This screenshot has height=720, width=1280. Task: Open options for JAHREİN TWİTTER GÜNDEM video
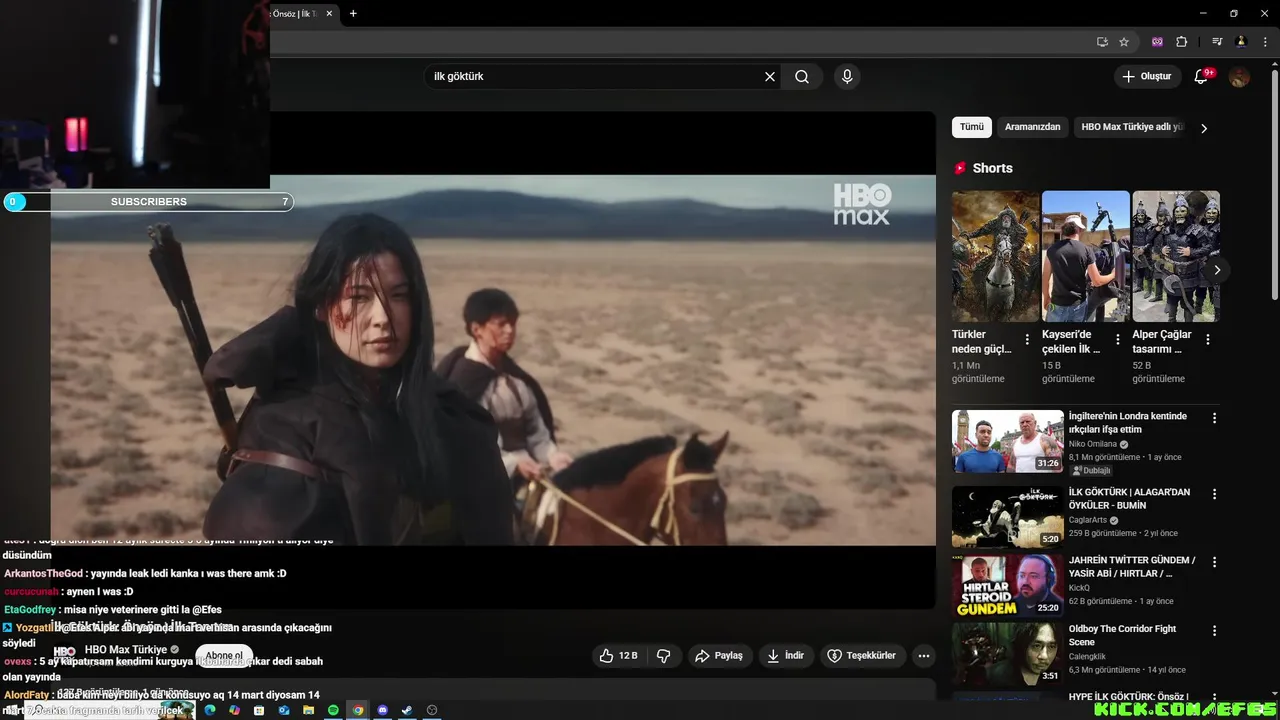point(1215,562)
